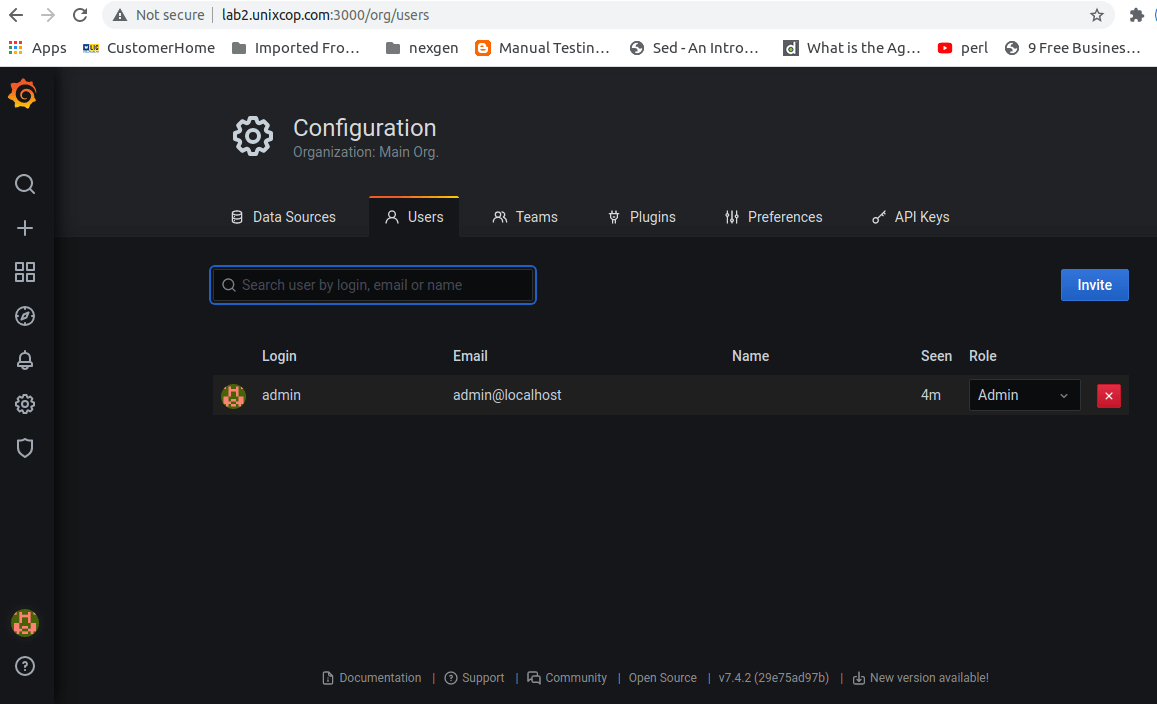This screenshot has width=1157, height=704.
Task: Open the 9 Free Business bookmark
Action: click(x=1072, y=48)
